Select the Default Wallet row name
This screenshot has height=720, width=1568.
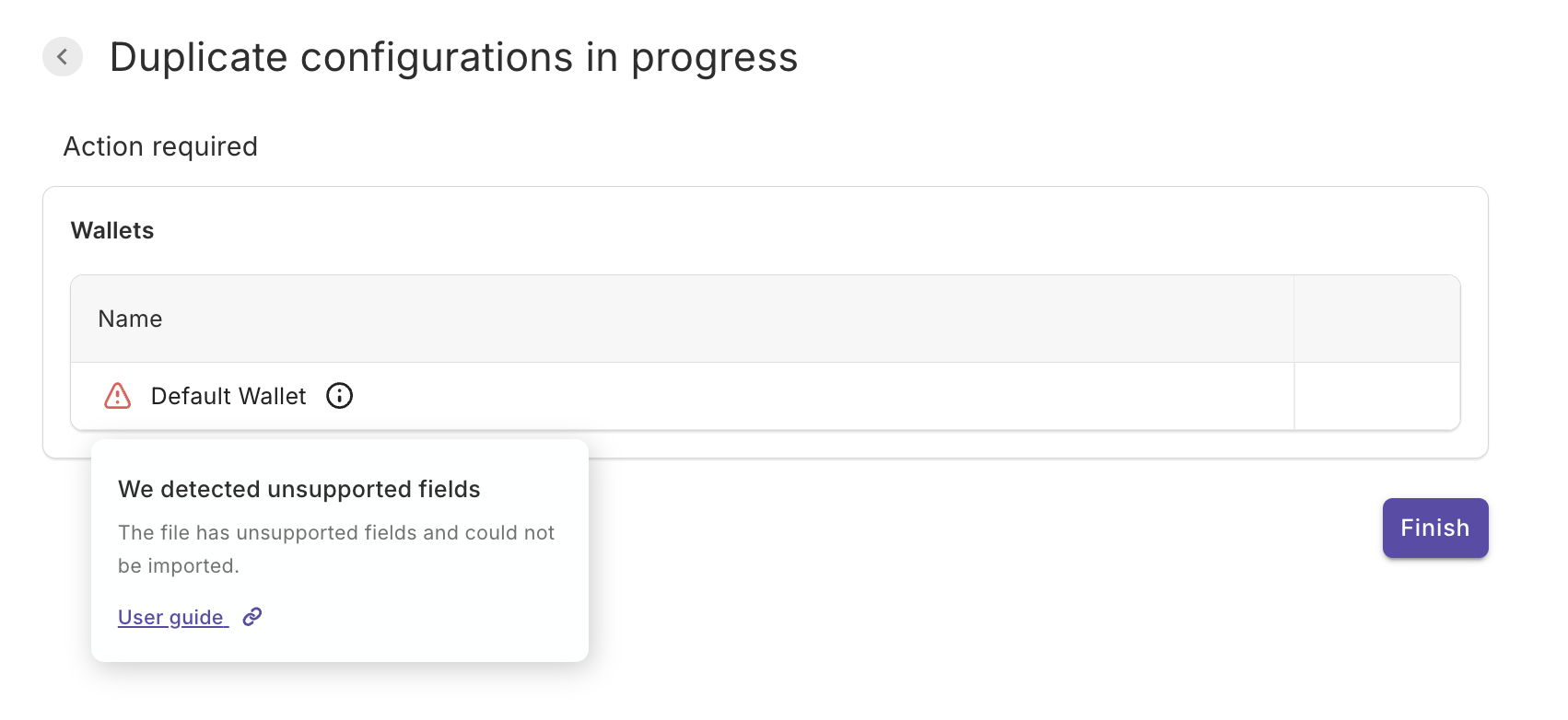point(228,397)
